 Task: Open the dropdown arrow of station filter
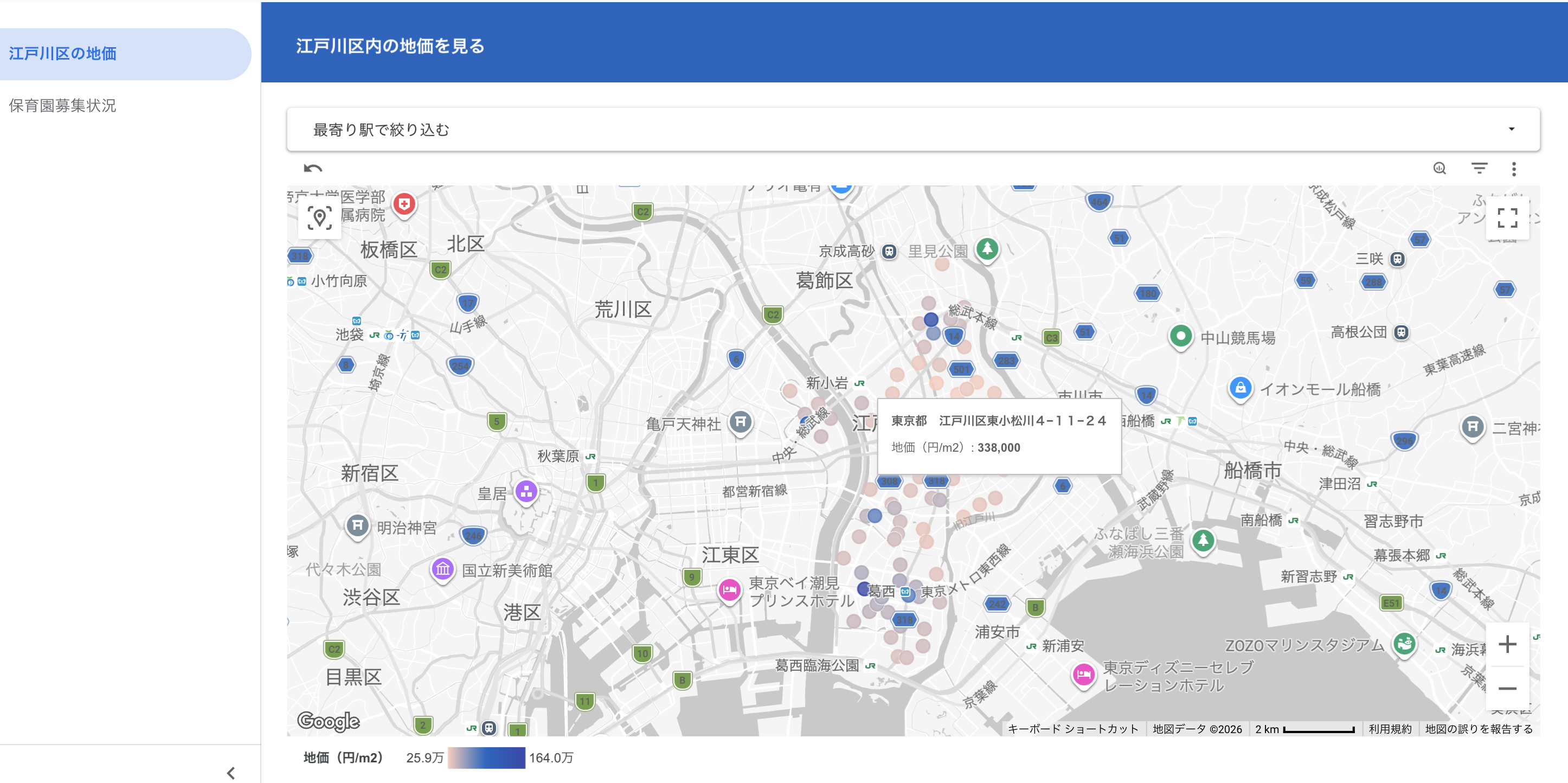1512,129
